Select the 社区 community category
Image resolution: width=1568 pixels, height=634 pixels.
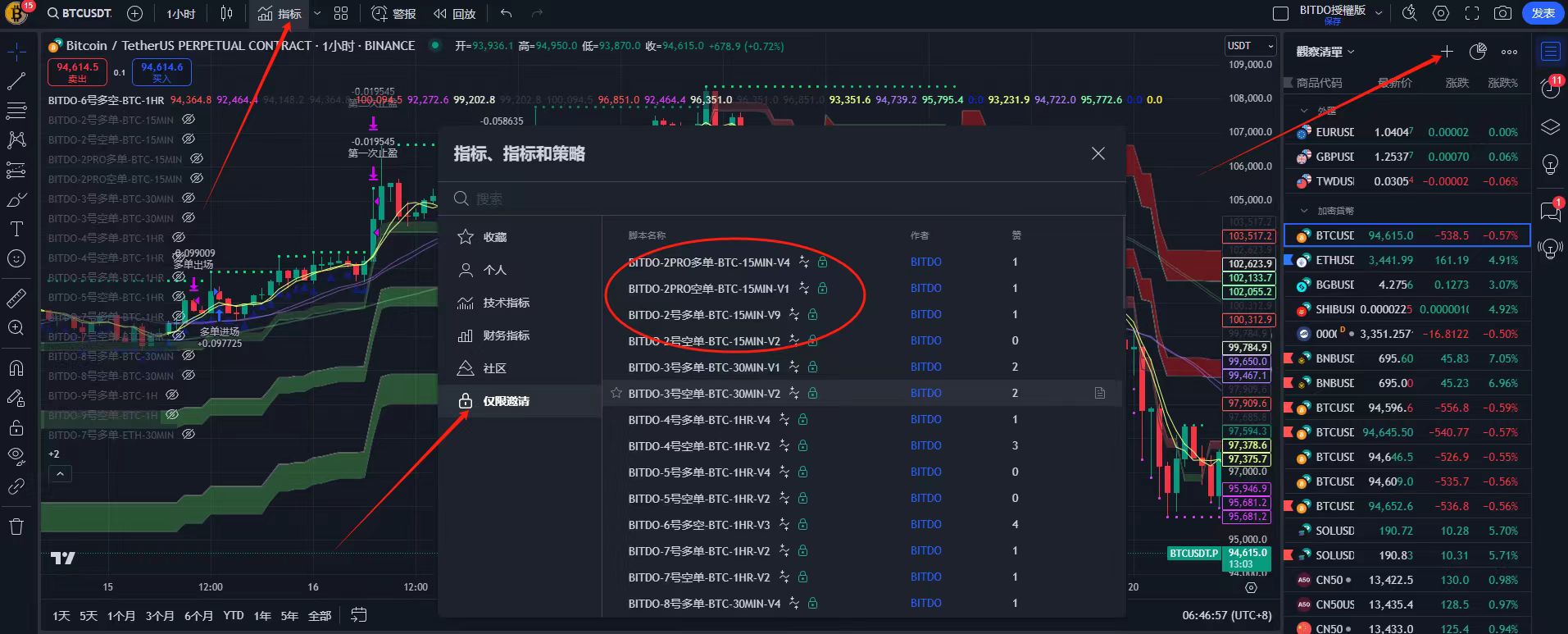click(520, 368)
